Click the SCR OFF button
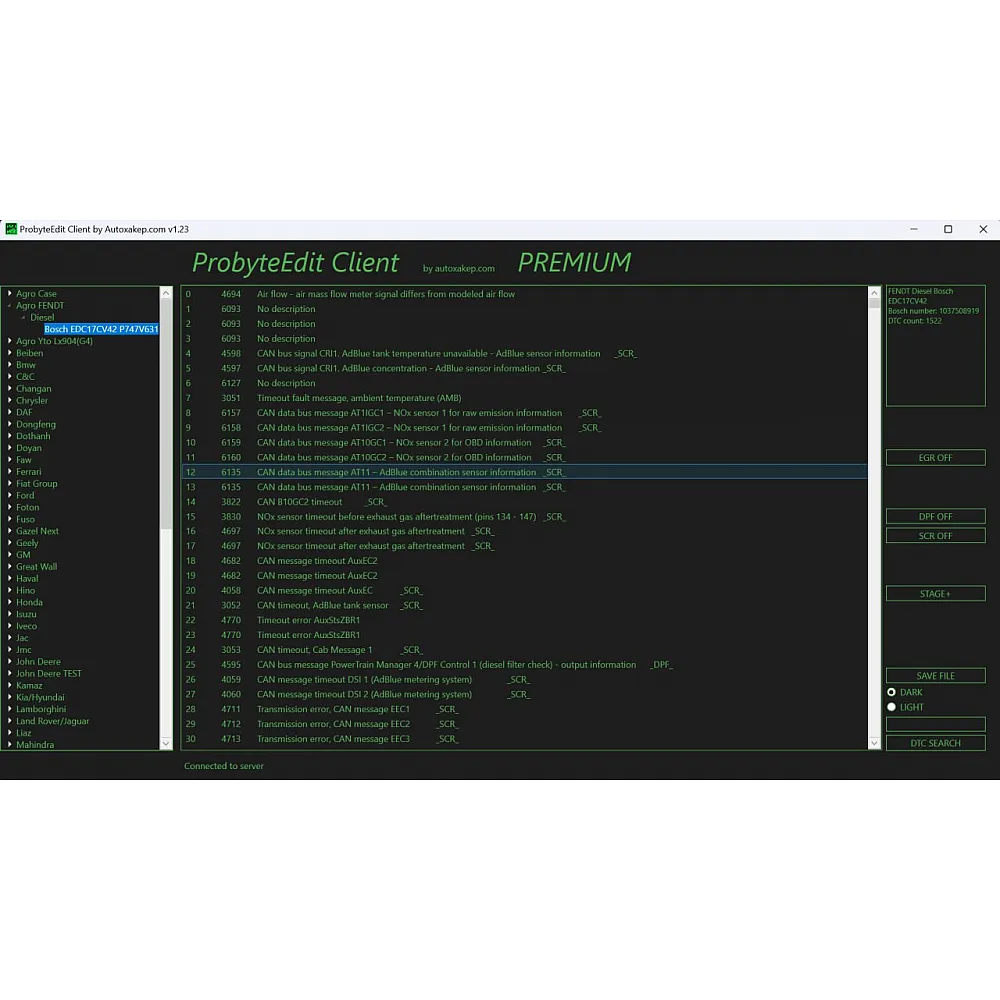The image size is (1000, 1000). (935, 536)
